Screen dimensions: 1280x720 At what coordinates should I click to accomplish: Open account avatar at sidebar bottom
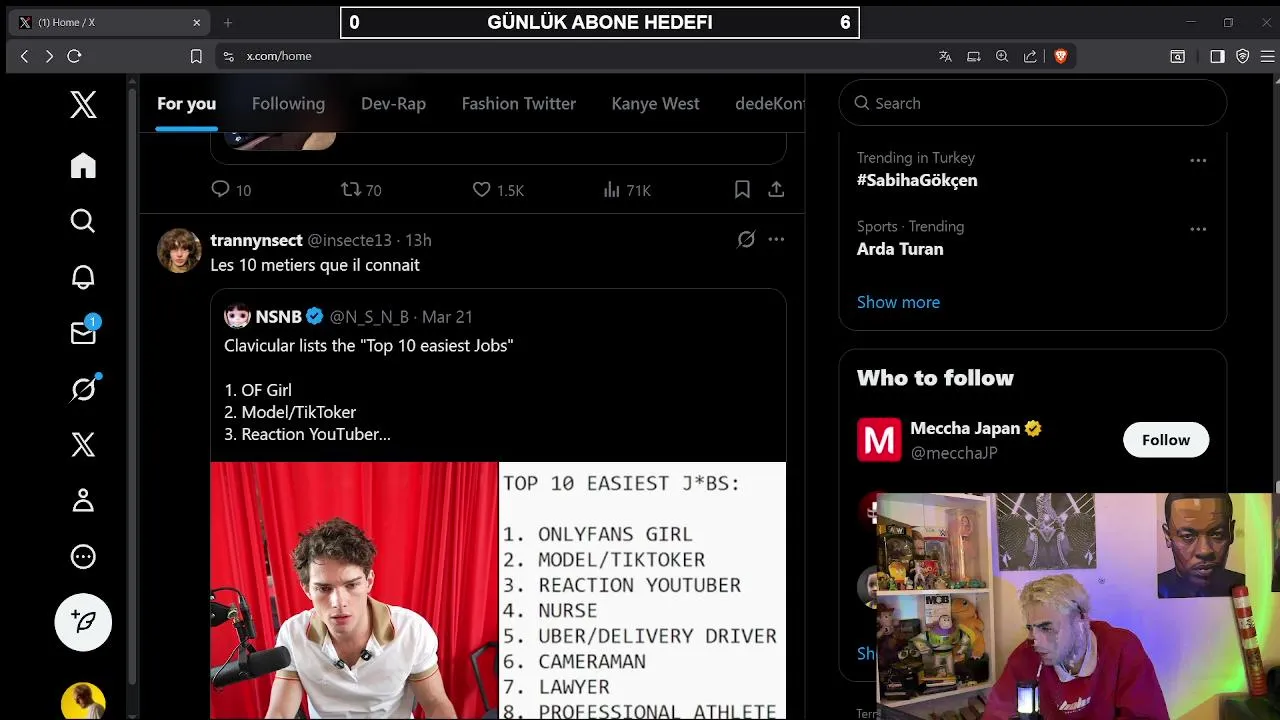[x=83, y=701]
